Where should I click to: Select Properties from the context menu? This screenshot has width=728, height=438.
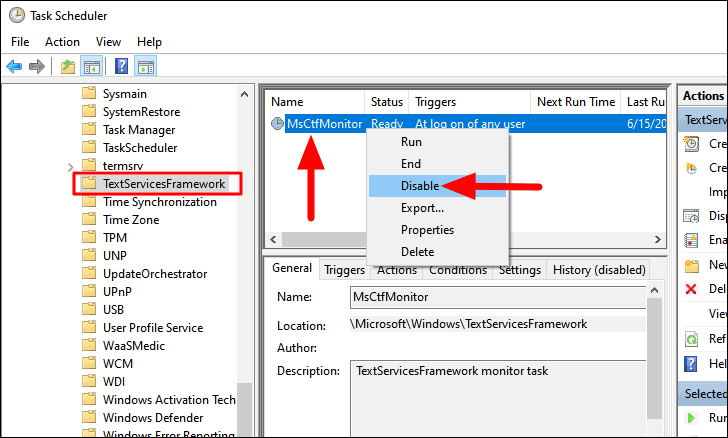click(427, 229)
